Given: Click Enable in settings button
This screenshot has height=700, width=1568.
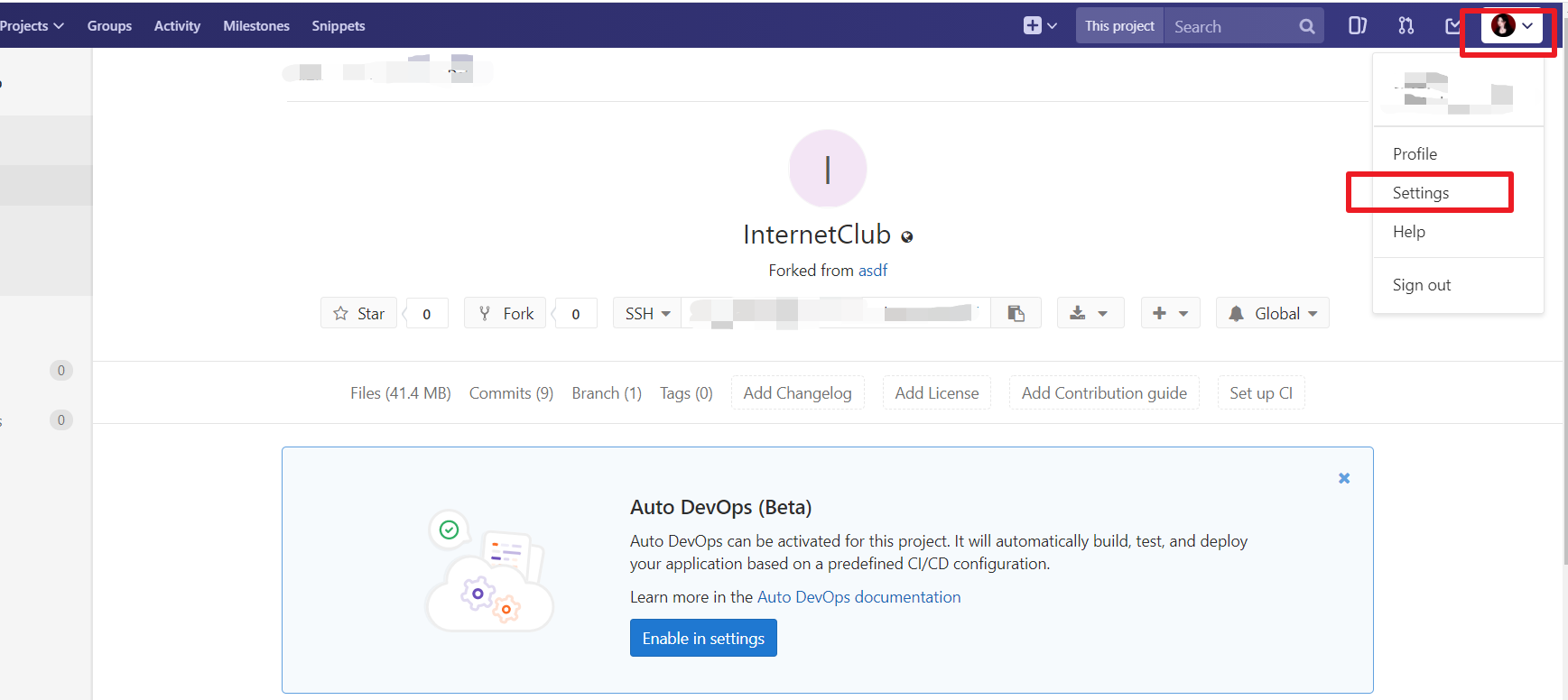Looking at the screenshot, I should click(703, 638).
